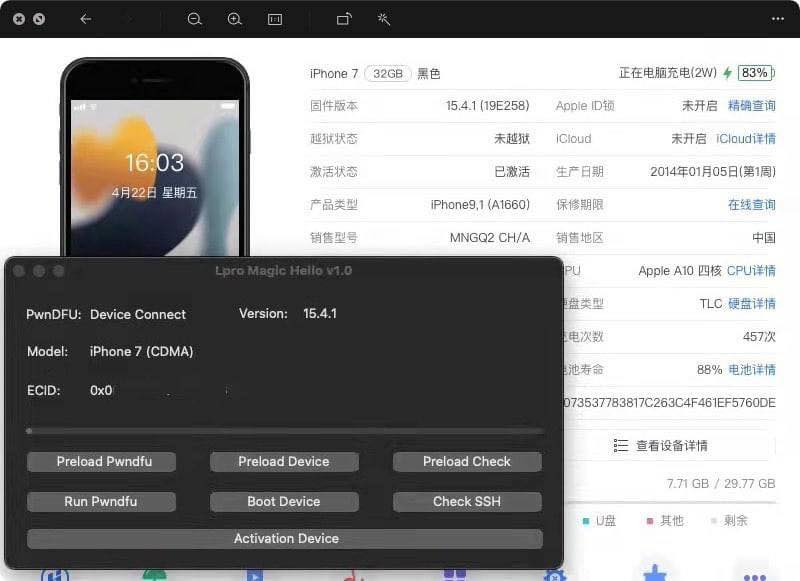Open the 硬盘详情 link
Viewport: 800px width, 581px height.
point(752,304)
